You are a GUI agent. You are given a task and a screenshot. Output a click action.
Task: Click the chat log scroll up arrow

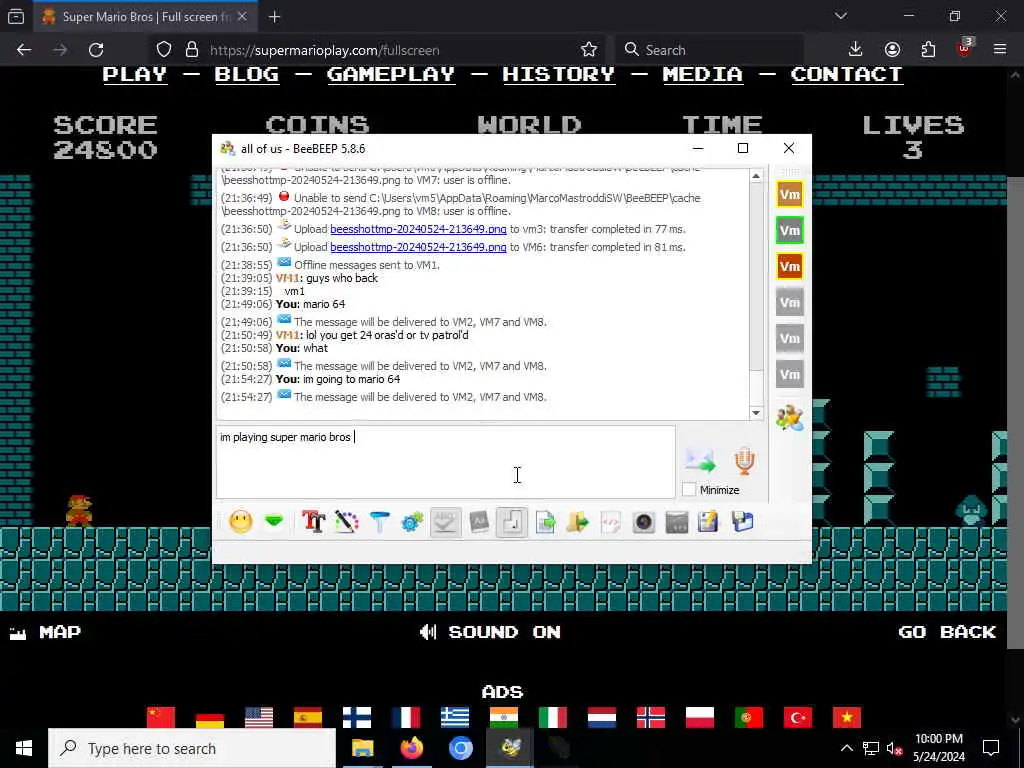point(756,176)
